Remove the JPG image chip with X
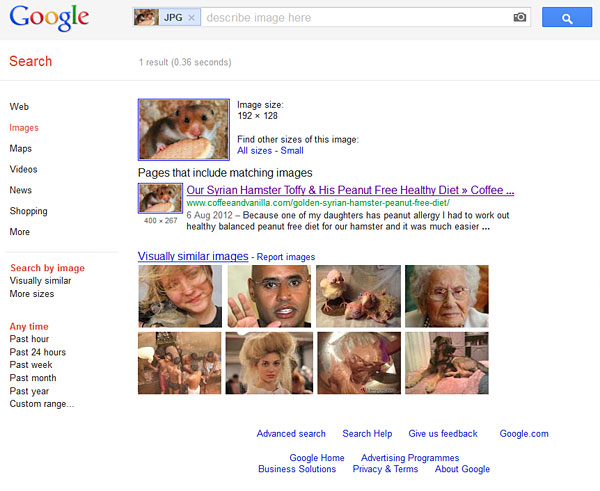 click(x=191, y=18)
